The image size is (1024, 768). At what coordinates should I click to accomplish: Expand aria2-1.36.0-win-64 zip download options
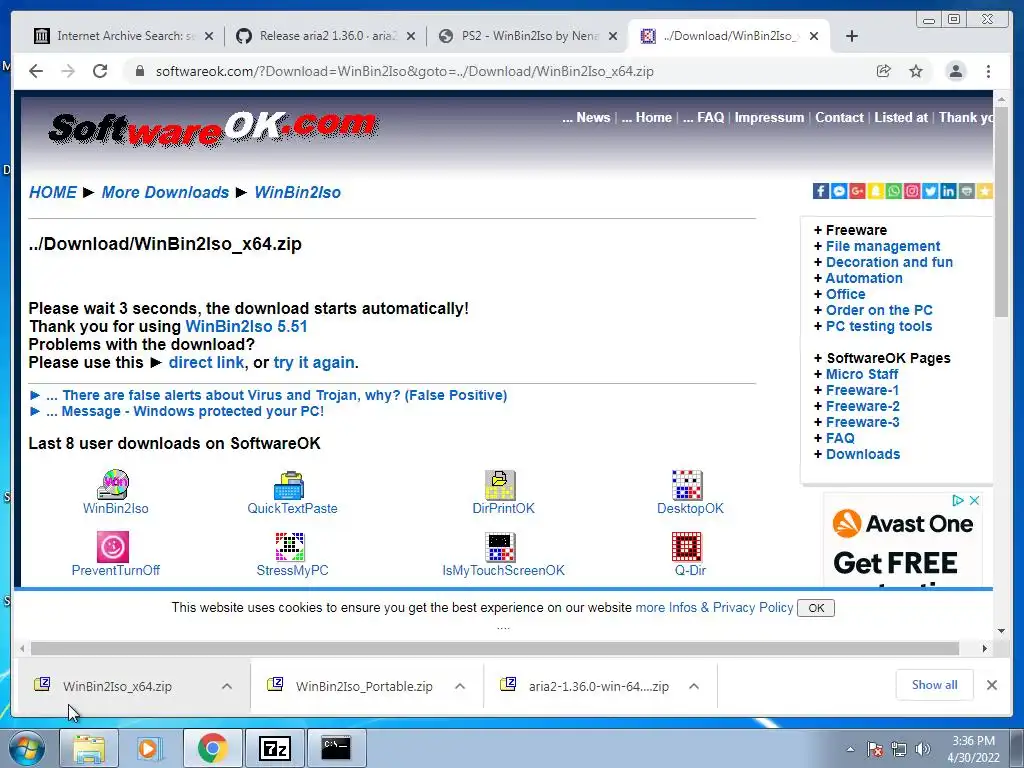click(x=694, y=686)
